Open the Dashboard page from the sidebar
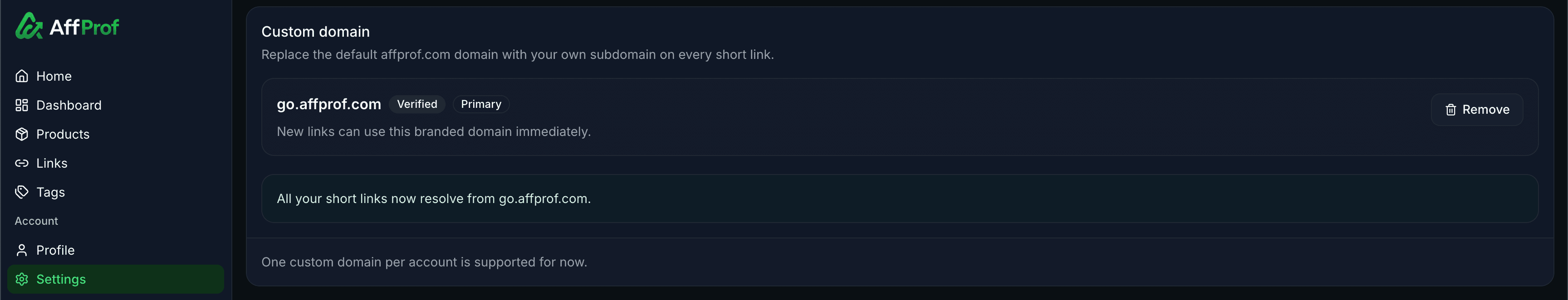This screenshot has height=300, width=1568. point(69,105)
